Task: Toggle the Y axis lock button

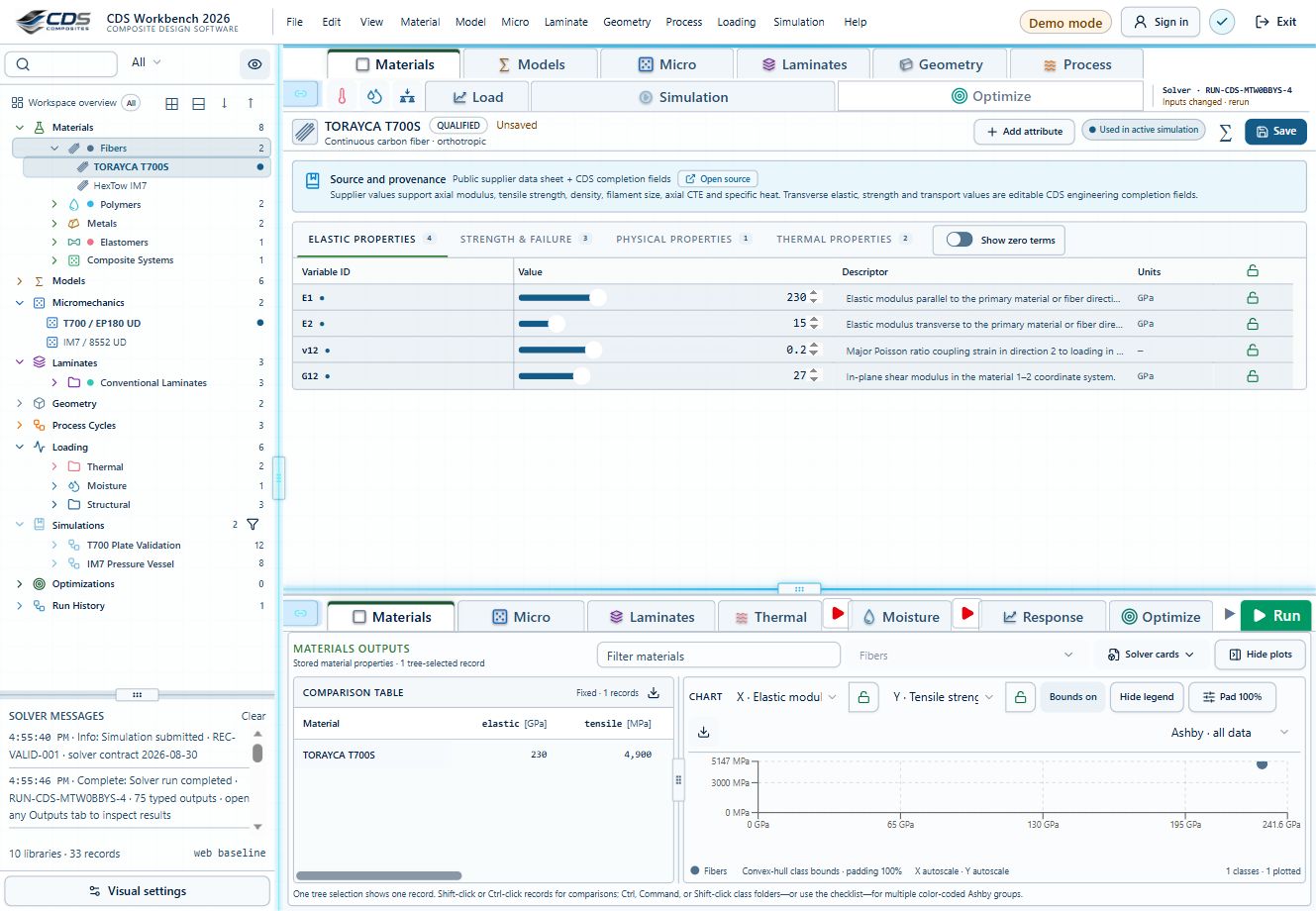Action: 1020,697
